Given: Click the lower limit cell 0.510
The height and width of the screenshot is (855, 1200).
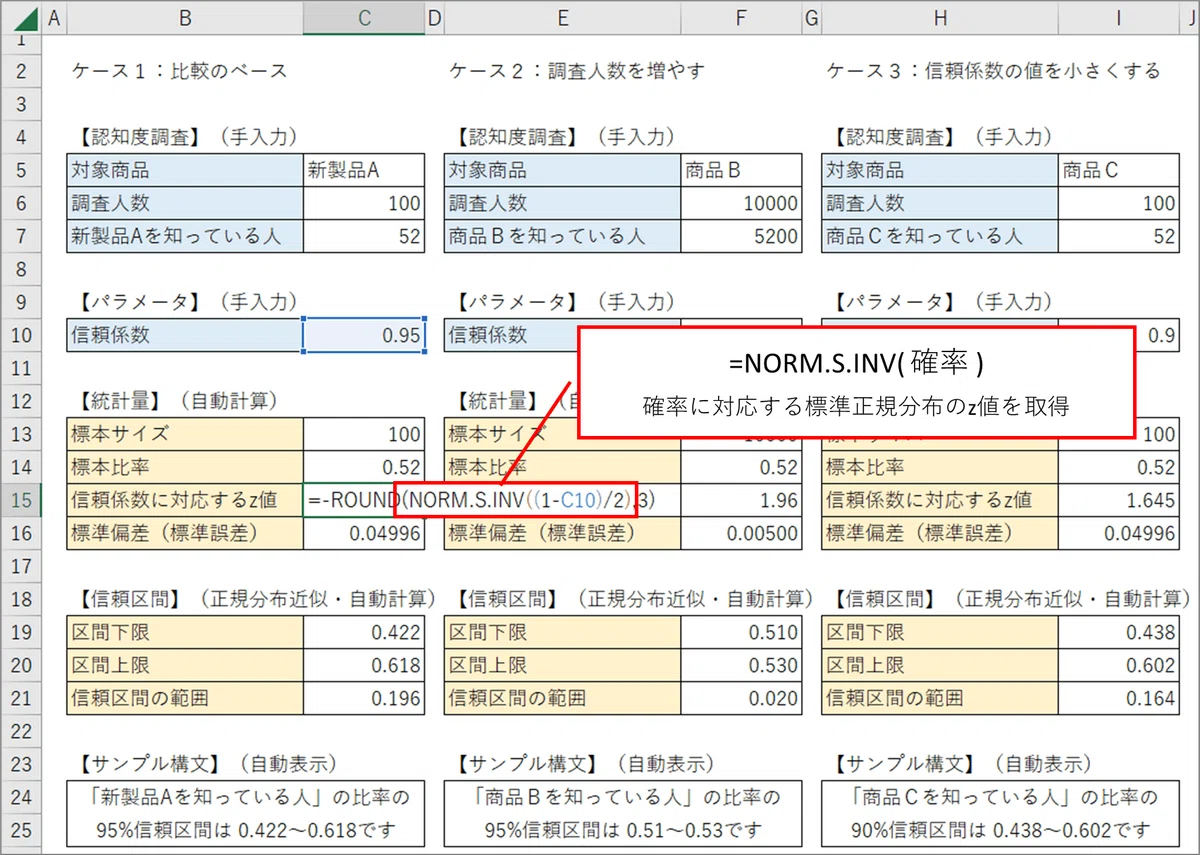Looking at the screenshot, I should coord(741,632).
